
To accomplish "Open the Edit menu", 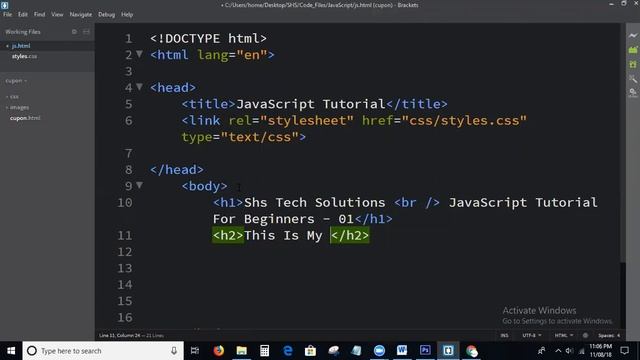I will (22, 14).
